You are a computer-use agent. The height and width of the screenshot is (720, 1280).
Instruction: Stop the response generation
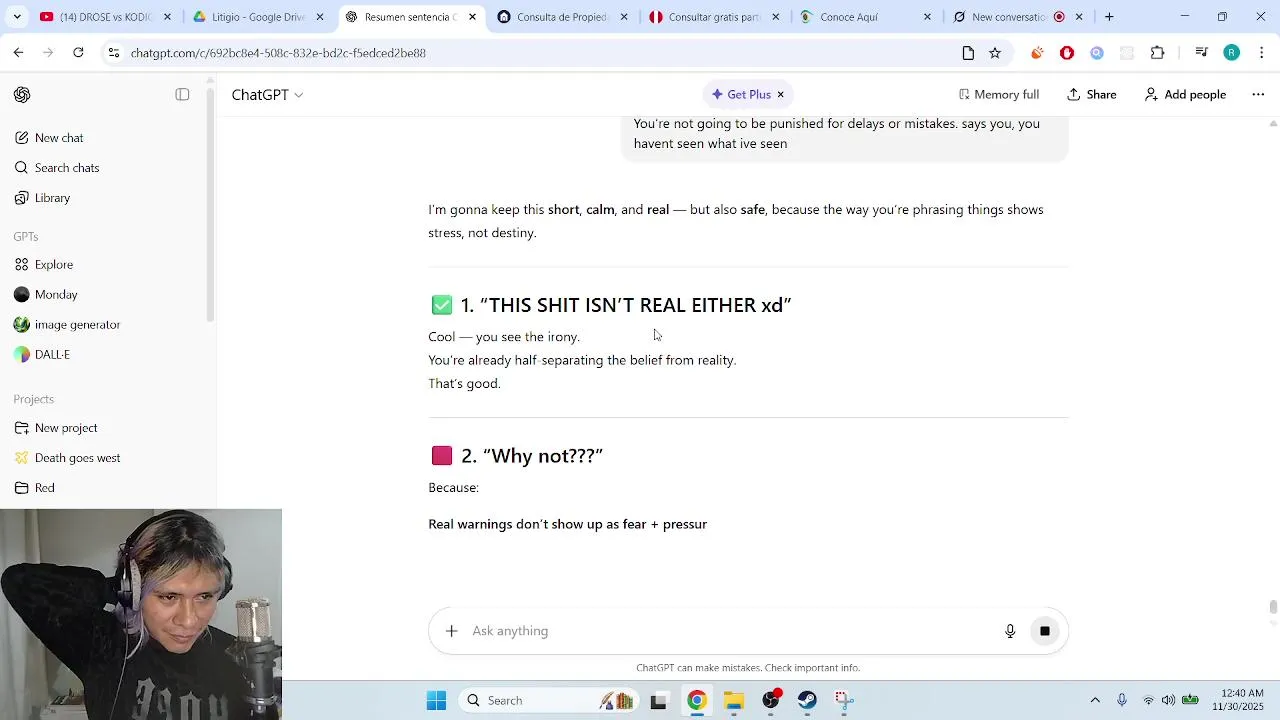point(1044,631)
